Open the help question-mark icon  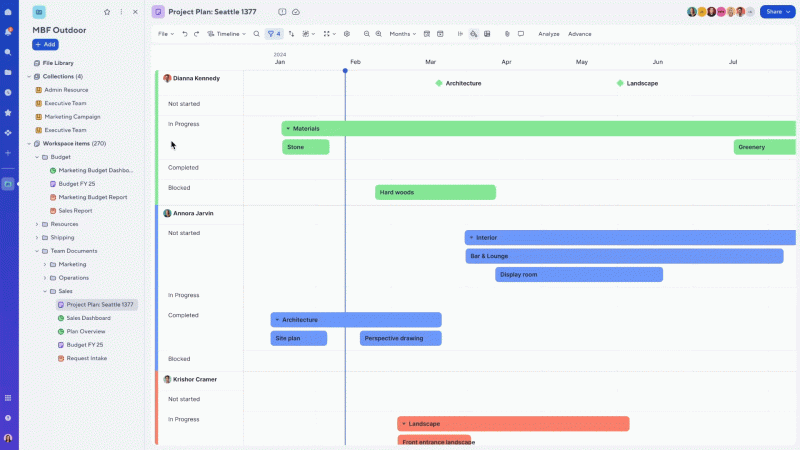click(x=8, y=418)
